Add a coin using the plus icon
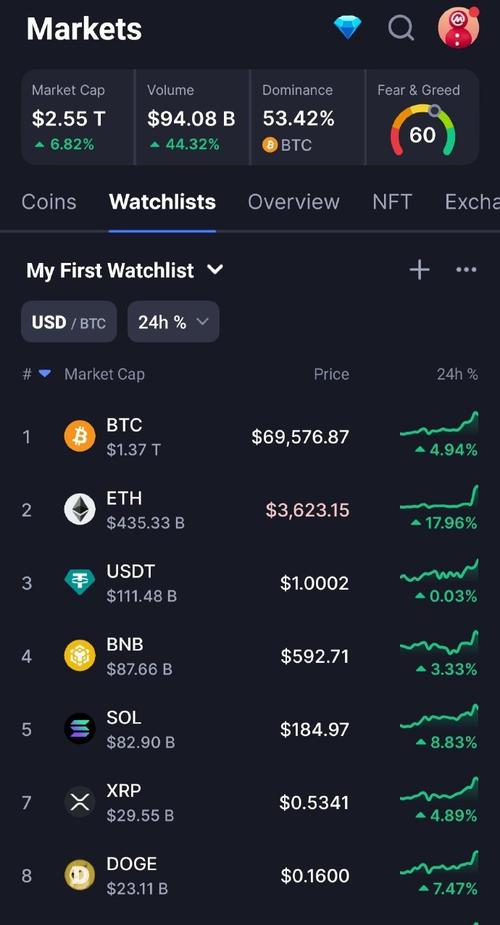Image resolution: width=500 pixels, height=925 pixels. 419,270
